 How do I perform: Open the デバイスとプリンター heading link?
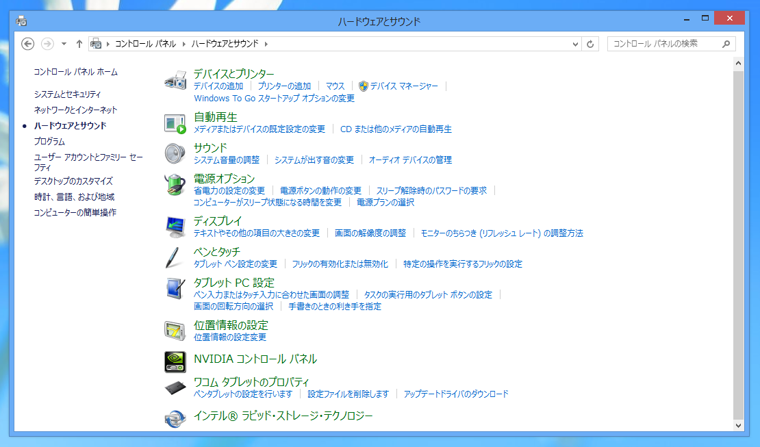coord(234,74)
